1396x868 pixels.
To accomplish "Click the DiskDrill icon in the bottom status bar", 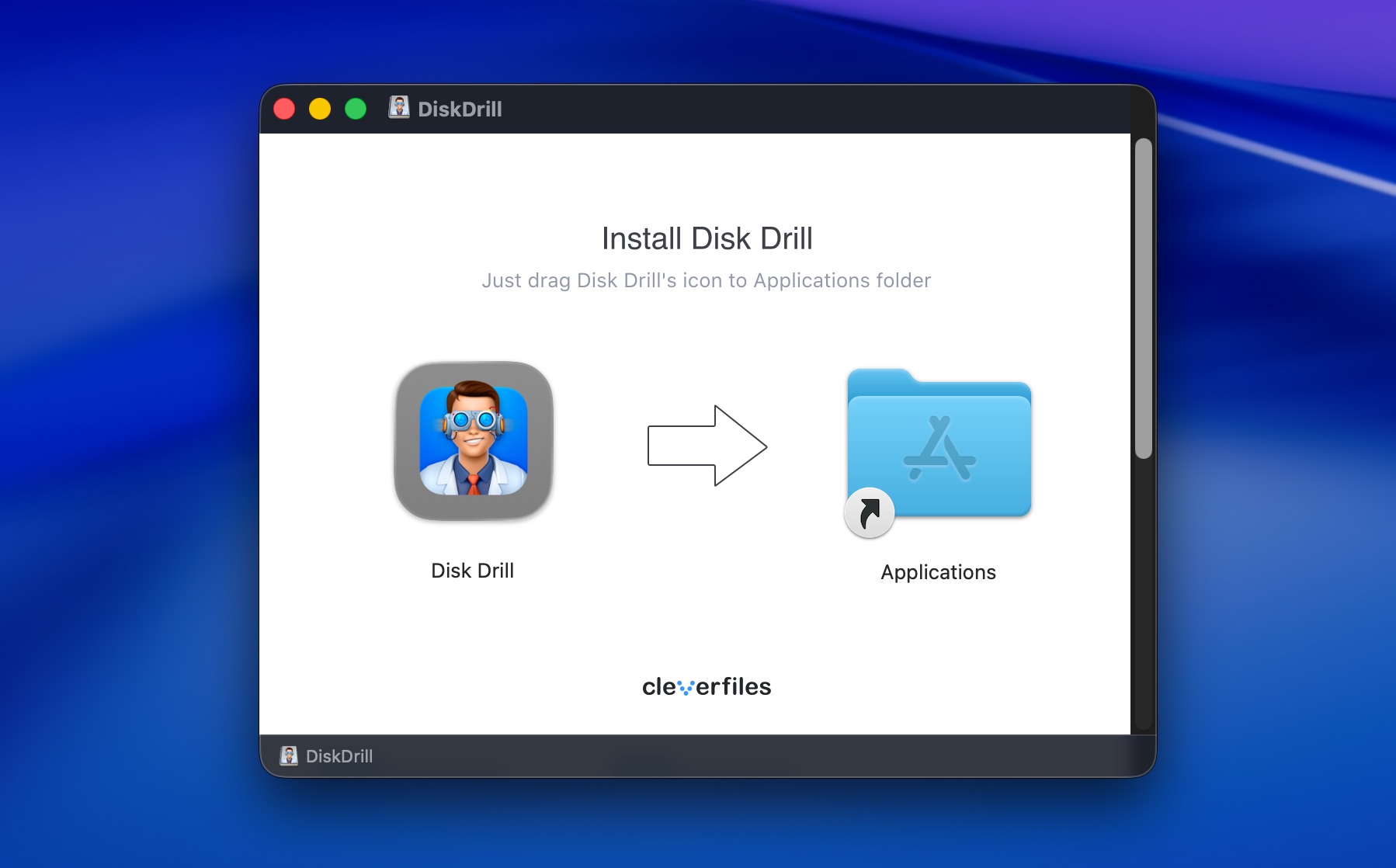I will 288,756.
